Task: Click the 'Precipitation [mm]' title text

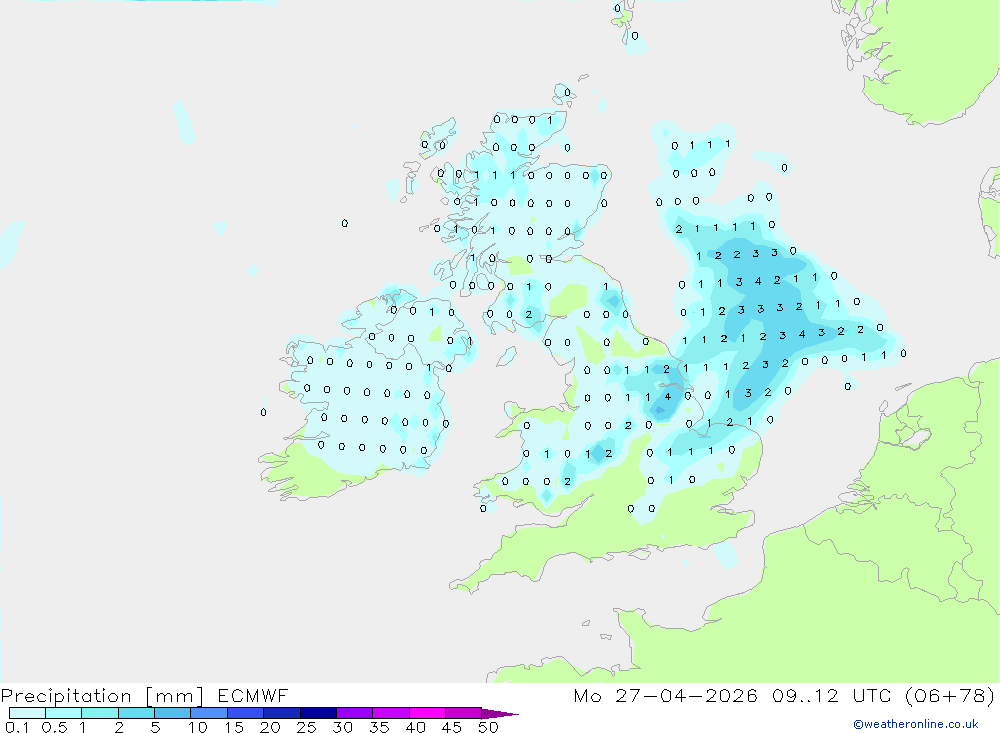Action: (x=102, y=695)
